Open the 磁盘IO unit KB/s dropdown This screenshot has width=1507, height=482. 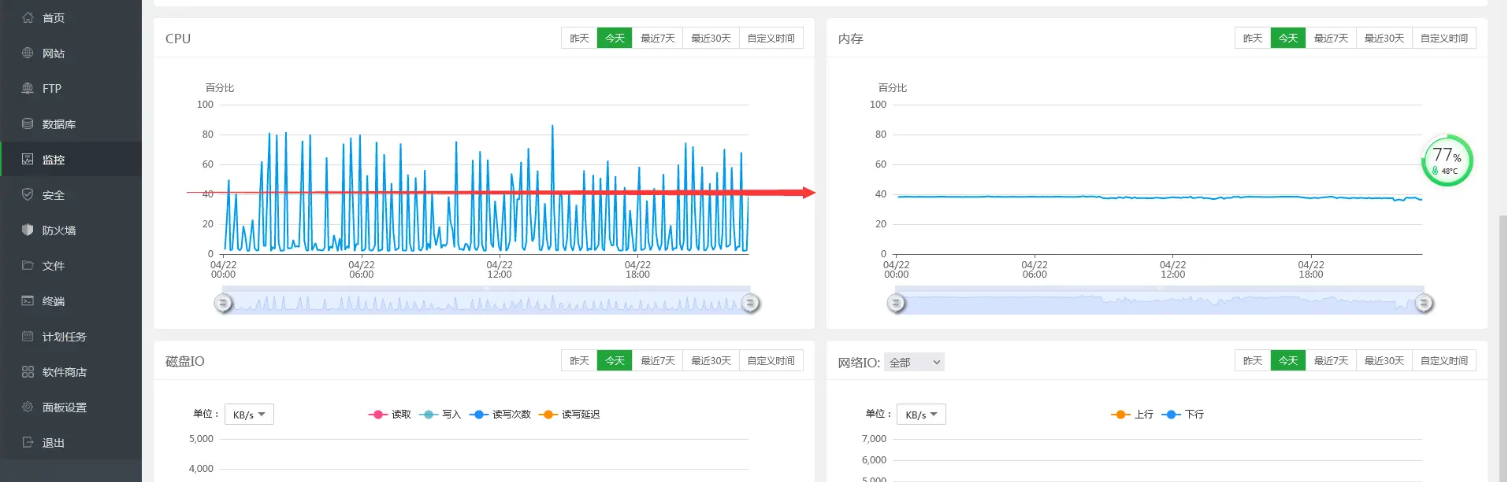[249, 414]
